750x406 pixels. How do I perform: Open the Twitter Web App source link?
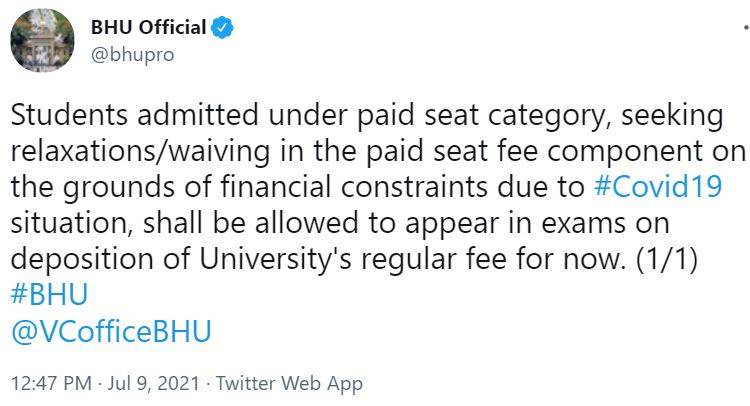tap(289, 383)
